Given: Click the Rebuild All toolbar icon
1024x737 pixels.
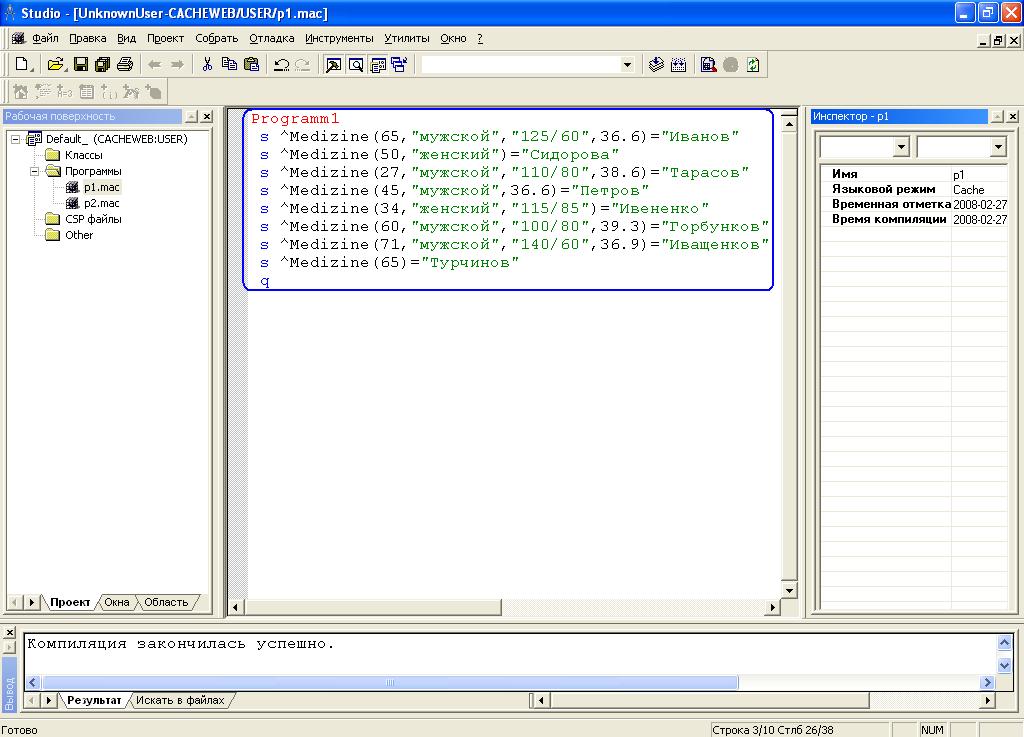Looking at the screenshot, I should pos(679,65).
